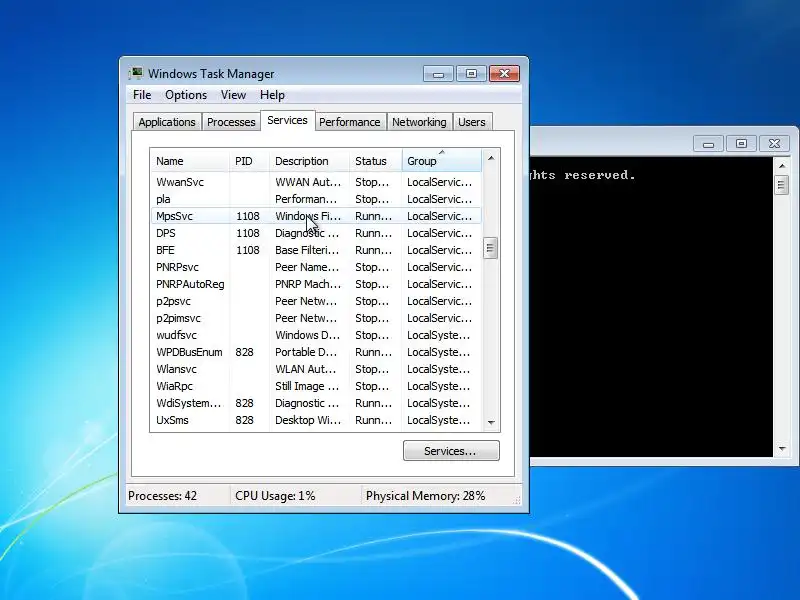Switch to the Processes tab
800x600 pixels.
[x=231, y=122]
